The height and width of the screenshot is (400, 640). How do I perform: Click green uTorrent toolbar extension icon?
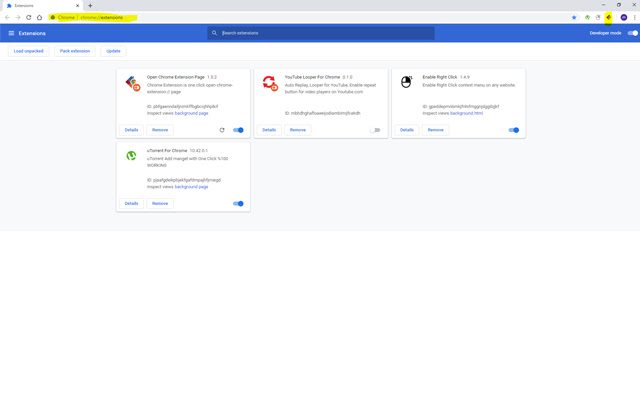[x=587, y=17]
